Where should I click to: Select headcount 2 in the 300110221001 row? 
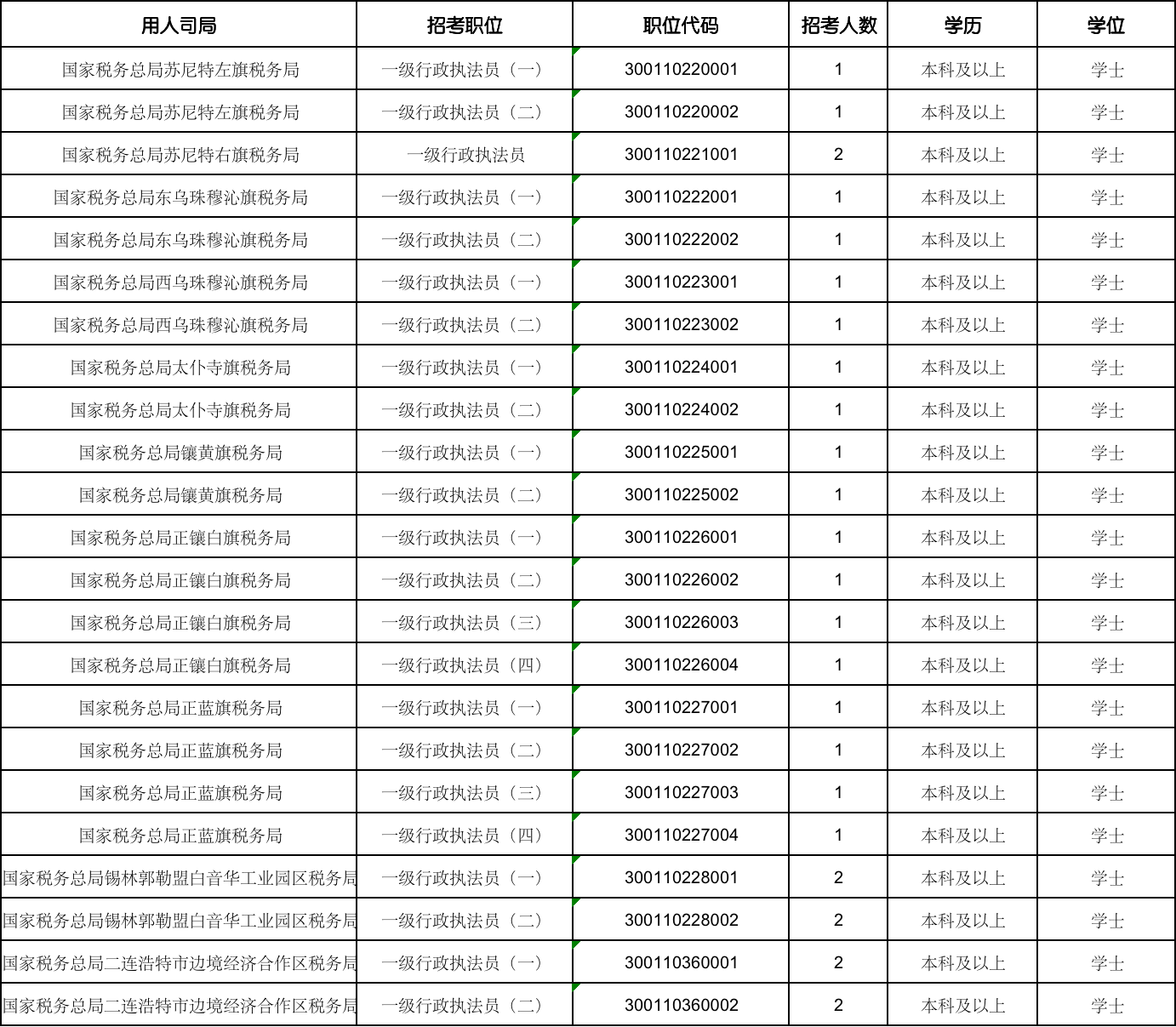coord(838,154)
